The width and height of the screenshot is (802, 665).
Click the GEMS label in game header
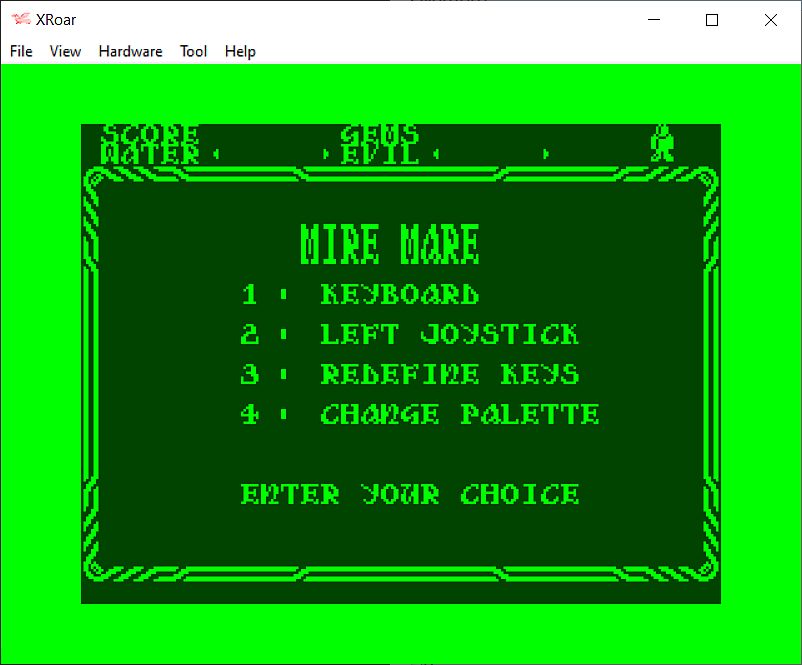pyautogui.click(x=380, y=133)
